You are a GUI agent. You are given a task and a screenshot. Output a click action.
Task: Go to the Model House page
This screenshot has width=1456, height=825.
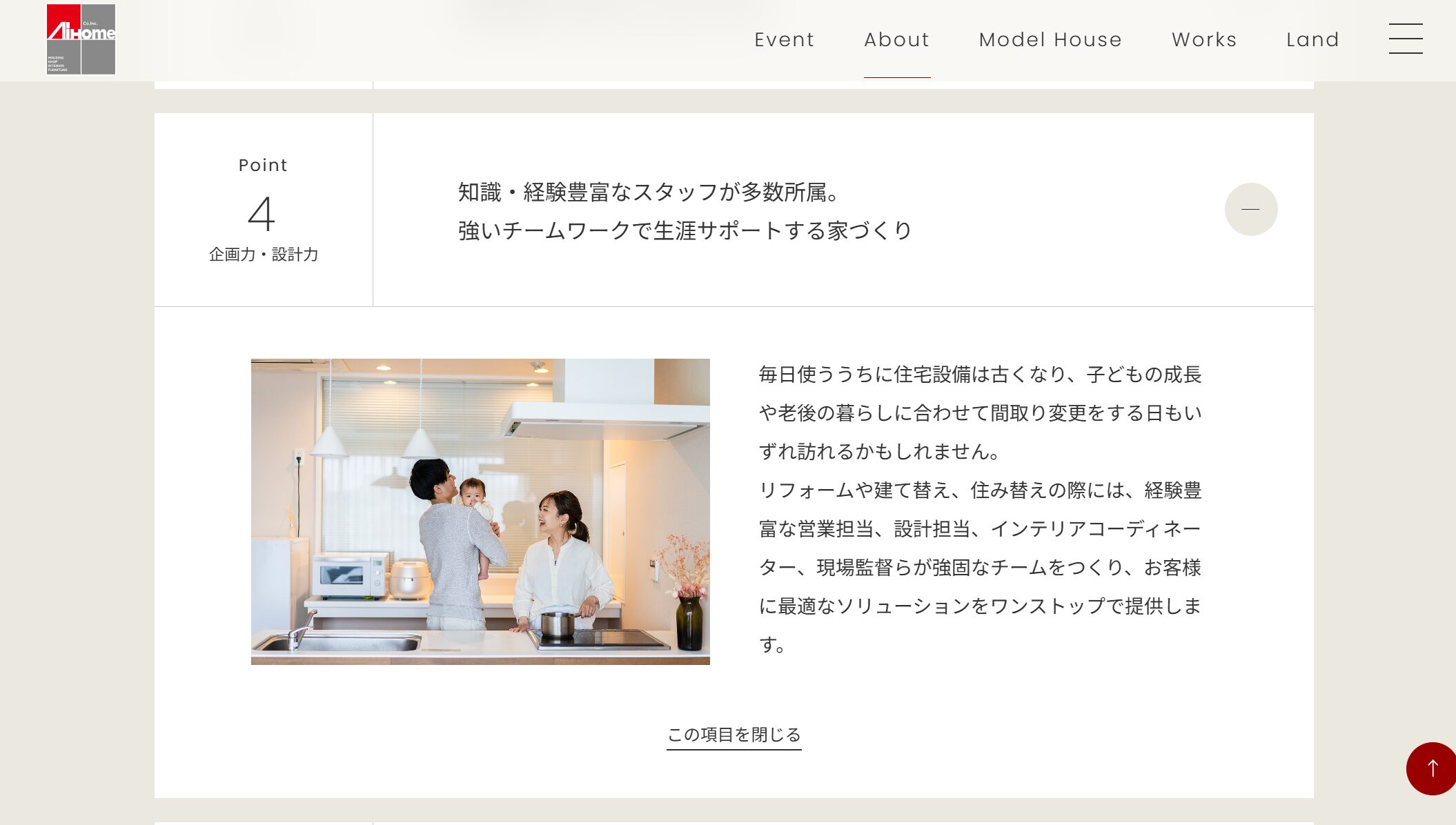coord(1050,40)
